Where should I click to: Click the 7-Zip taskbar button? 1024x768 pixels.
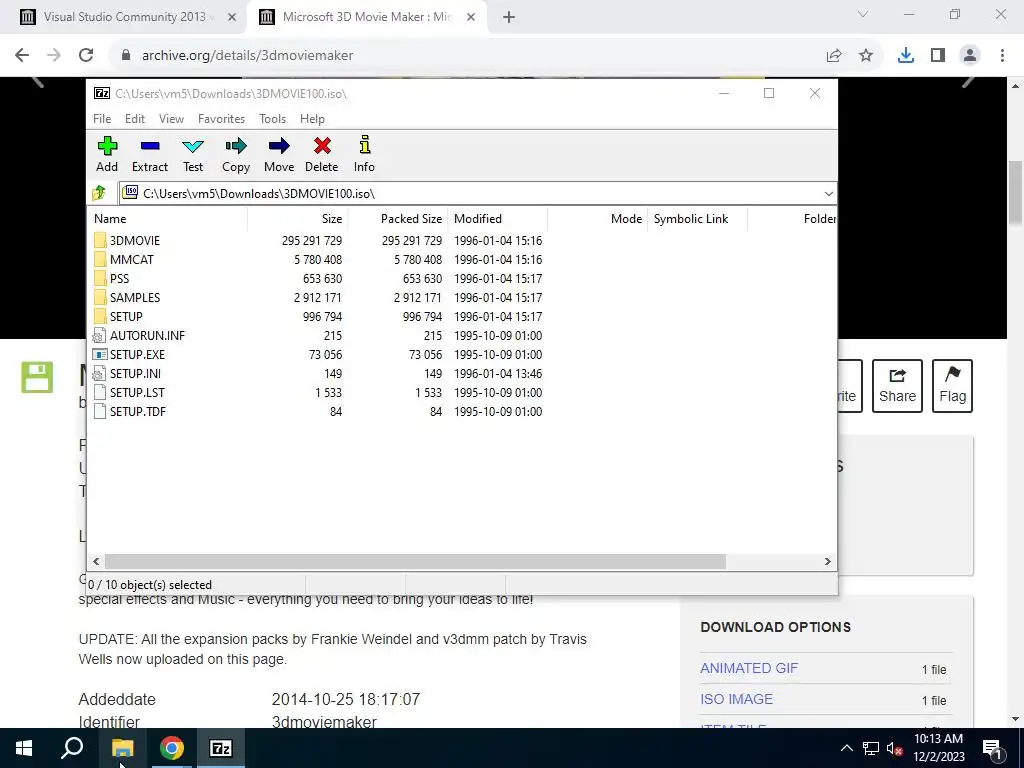pos(221,748)
